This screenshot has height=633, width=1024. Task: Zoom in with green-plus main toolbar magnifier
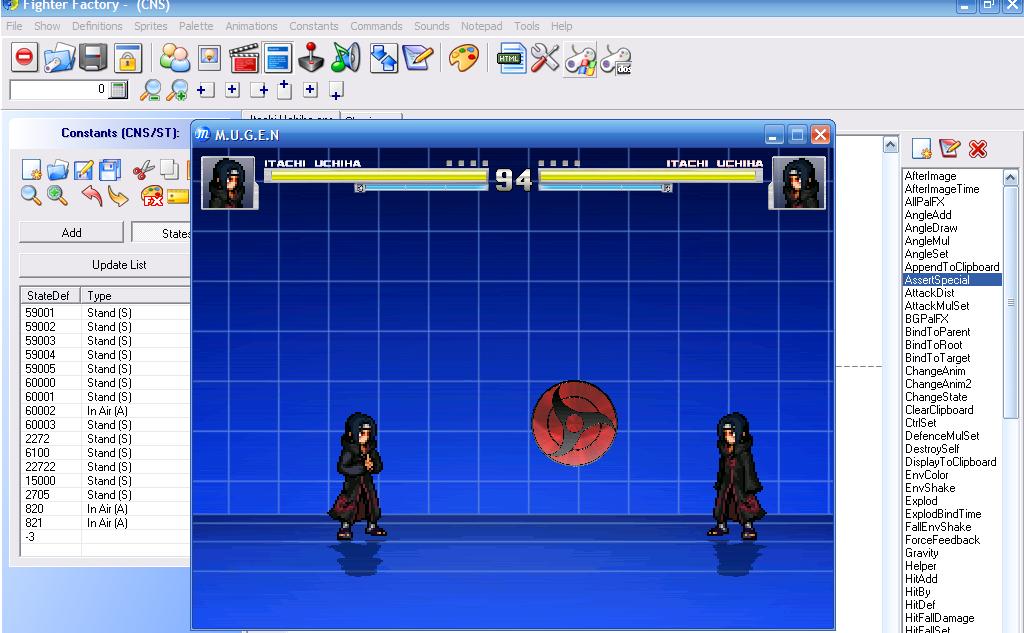(176, 90)
